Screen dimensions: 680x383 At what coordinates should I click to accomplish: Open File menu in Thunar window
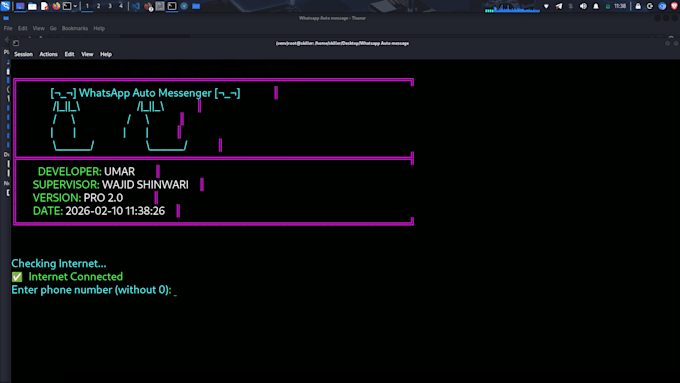(x=8, y=28)
